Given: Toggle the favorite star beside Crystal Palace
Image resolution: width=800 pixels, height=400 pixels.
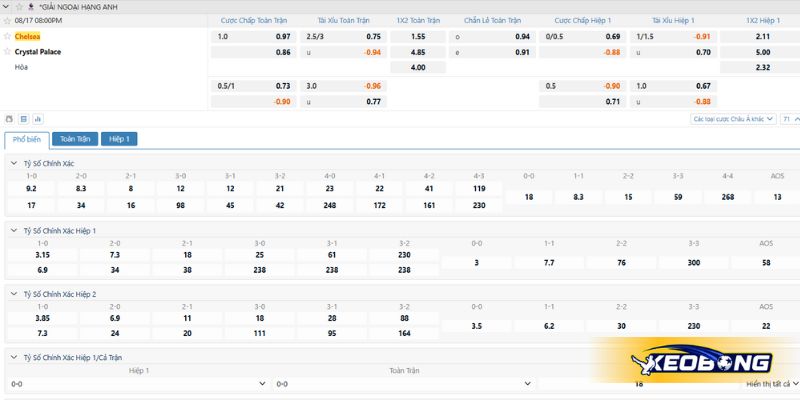Looking at the screenshot, I should (7, 52).
